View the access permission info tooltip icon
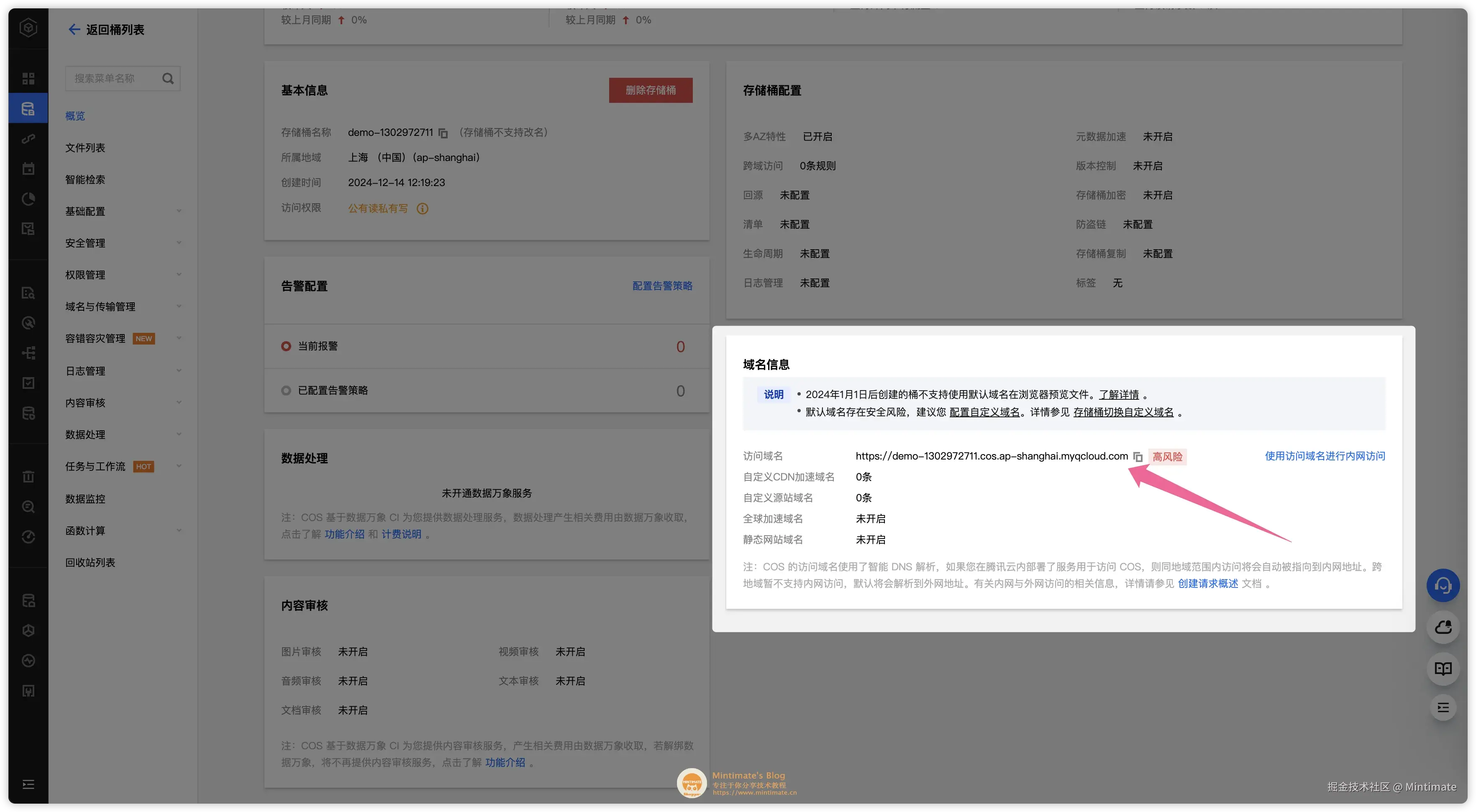The image size is (1476, 812). pos(422,209)
